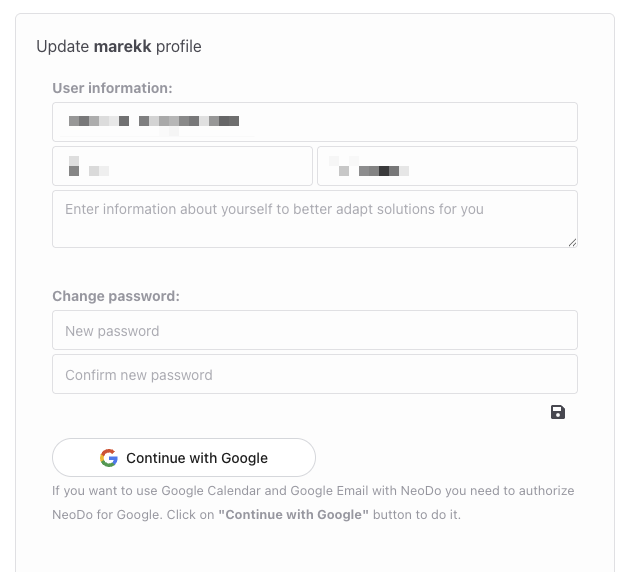Click the 'User information:' label

click(112, 88)
